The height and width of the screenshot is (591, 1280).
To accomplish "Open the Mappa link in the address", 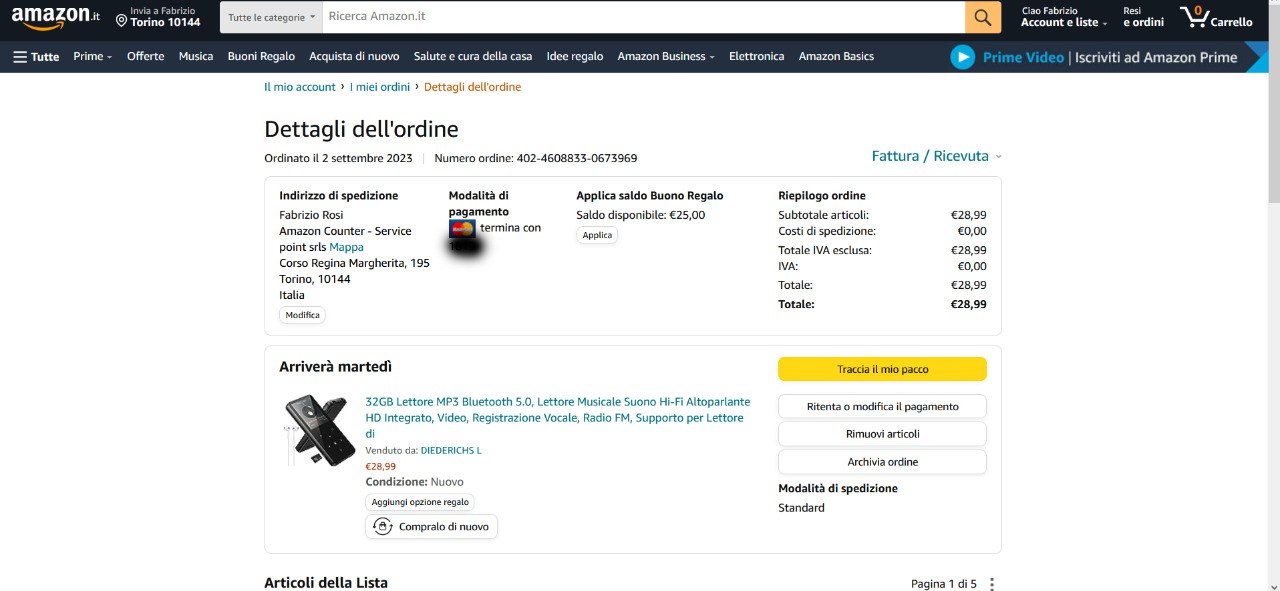I will [347, 247].
